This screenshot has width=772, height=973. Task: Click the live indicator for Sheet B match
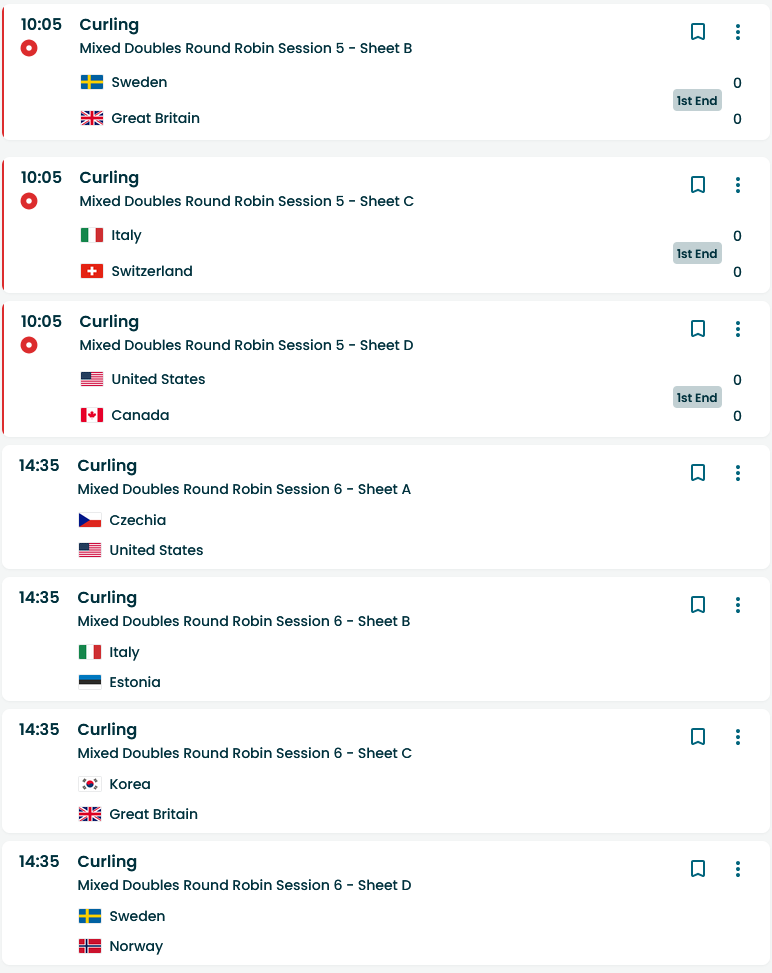tap(29, 48)
